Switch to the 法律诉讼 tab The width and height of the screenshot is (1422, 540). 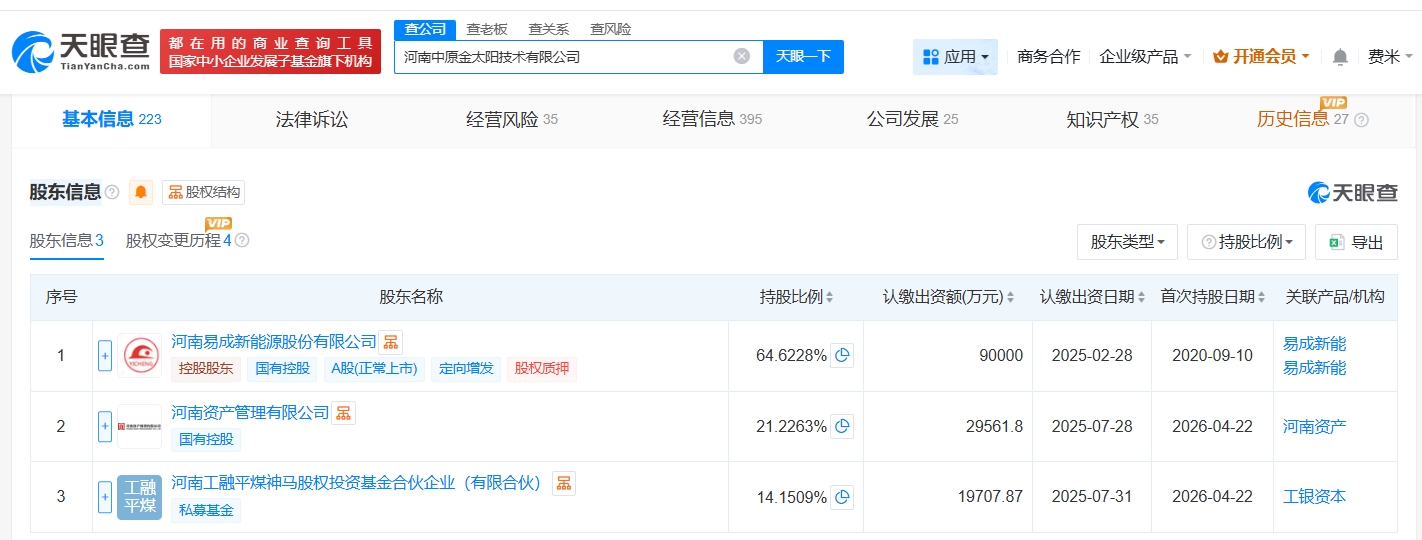[312, 120]
